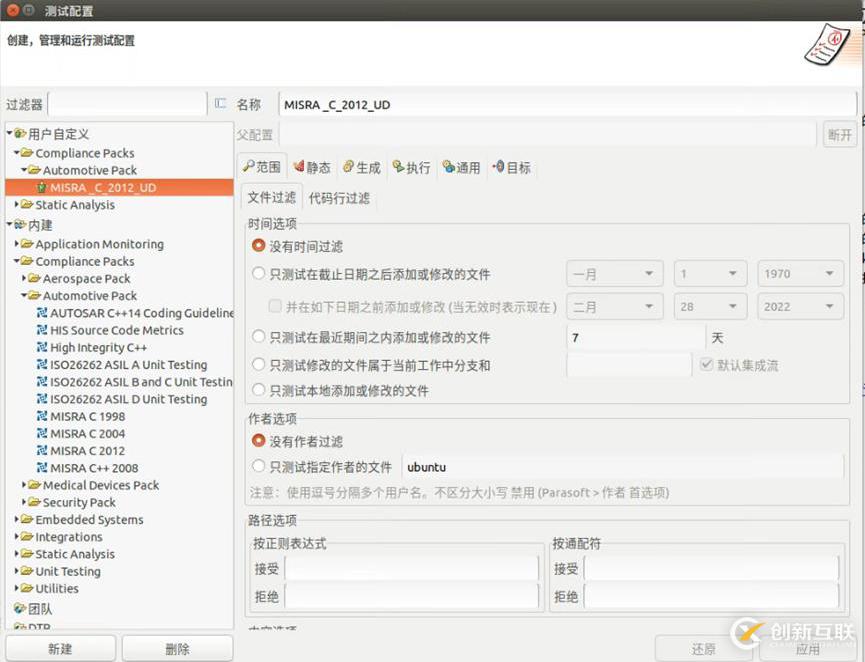Select 只测试修改的文件属于当前工作中分支和 radio
Viewport: 865px width, 662px height.
258,364
